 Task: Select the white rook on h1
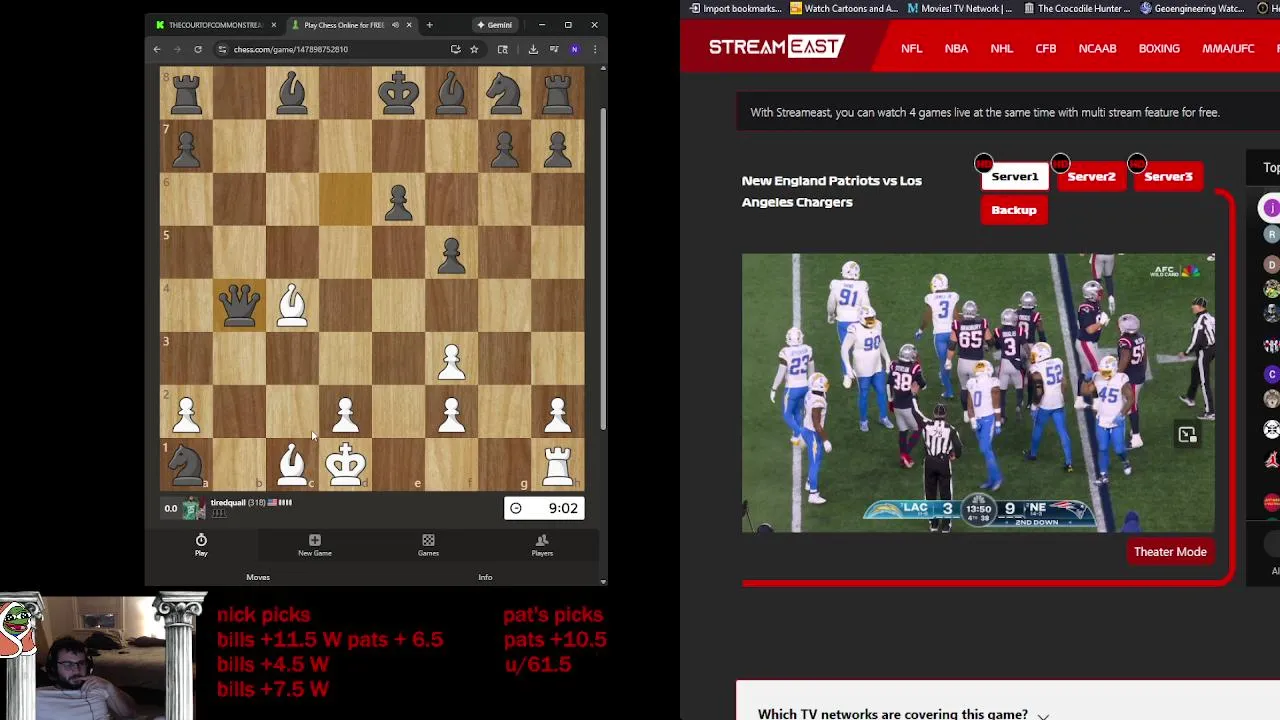pyautogui.click(x=558, y=464)
